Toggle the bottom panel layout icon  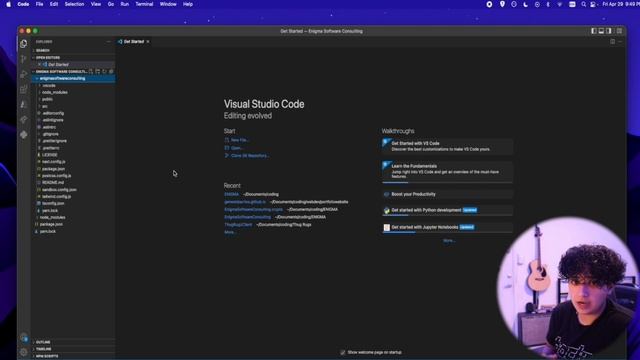601,31
